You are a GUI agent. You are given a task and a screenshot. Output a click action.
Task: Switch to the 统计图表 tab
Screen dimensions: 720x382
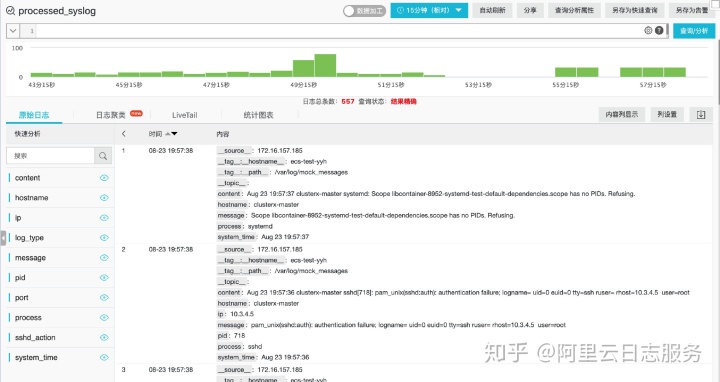coord(259,115)
